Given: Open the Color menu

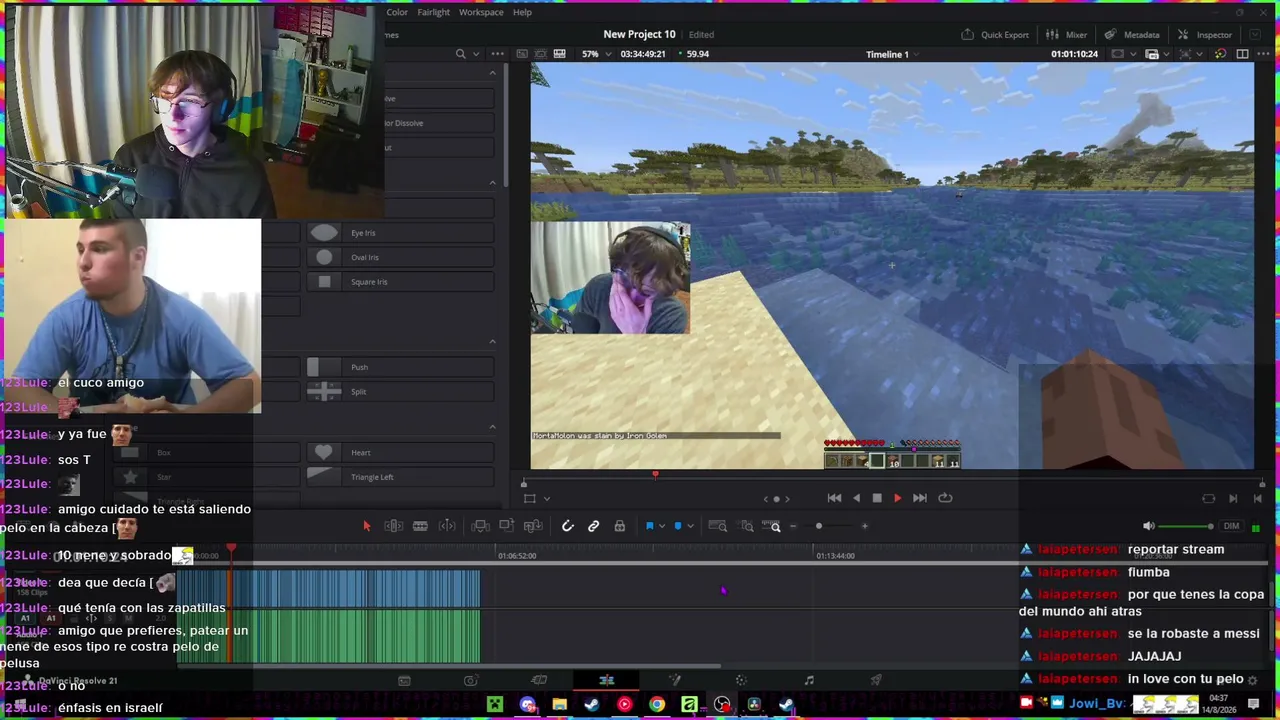Looking at the screenshot, I should tap(397, 12).
